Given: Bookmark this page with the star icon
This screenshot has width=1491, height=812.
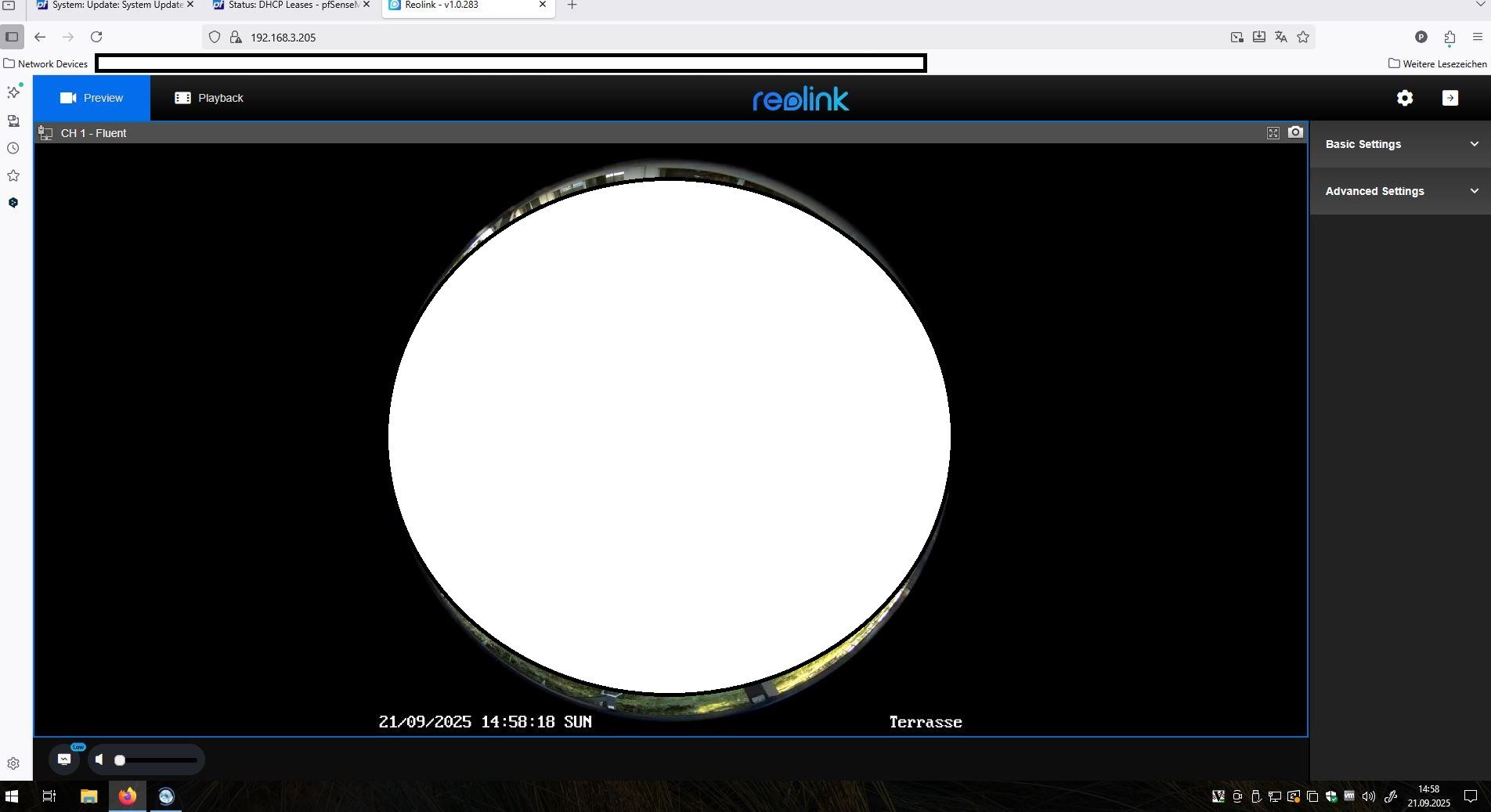Looking at the screenshot, I should coord(1303,37).
